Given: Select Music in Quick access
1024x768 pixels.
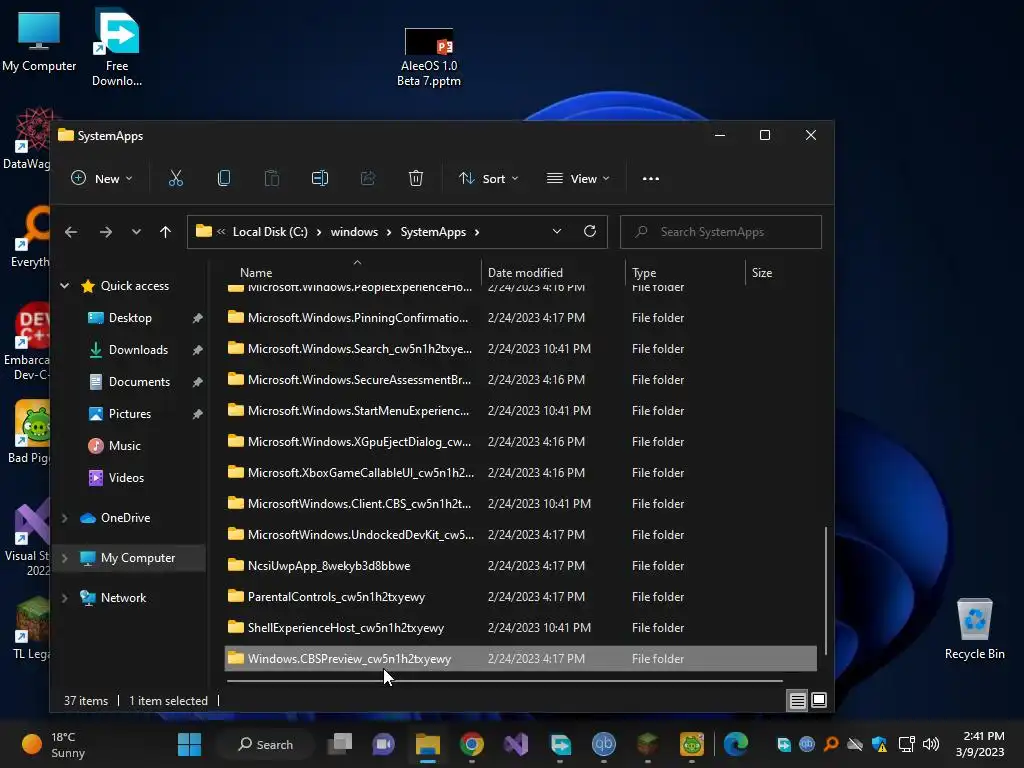Looking at the screenshot, I should [124, 446].
